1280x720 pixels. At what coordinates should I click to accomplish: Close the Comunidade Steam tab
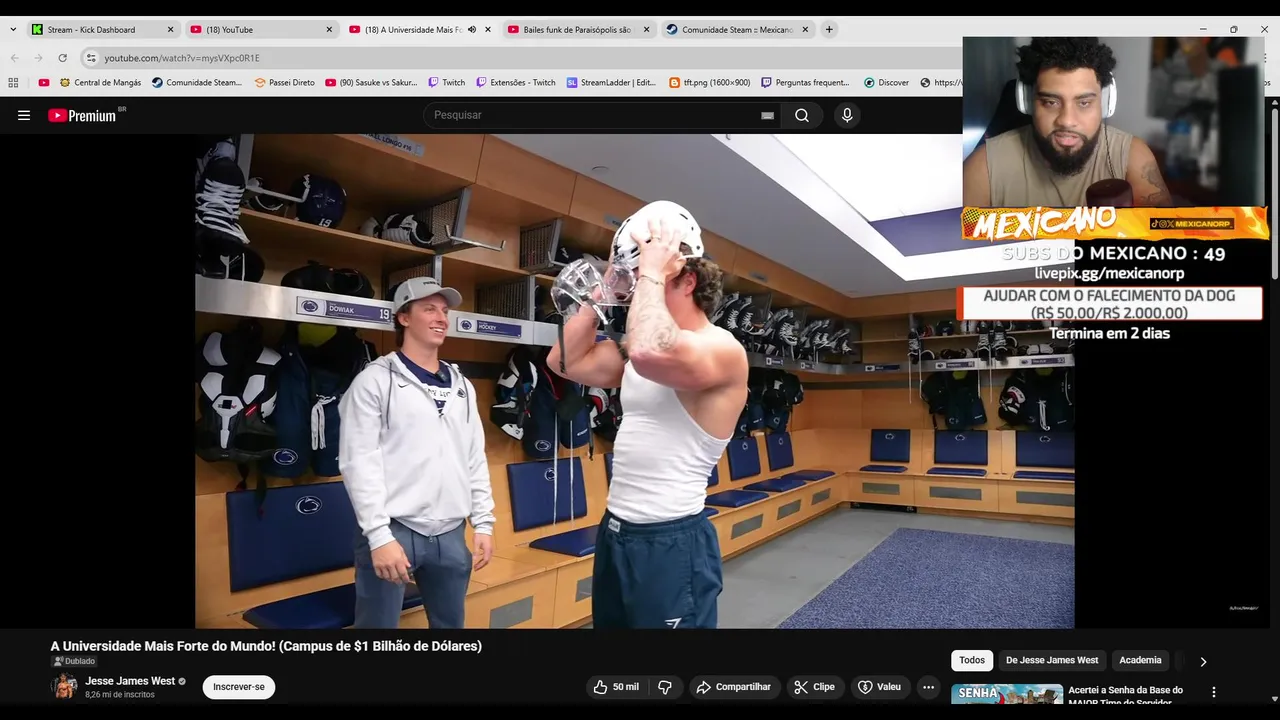click(x=805, y=29)
